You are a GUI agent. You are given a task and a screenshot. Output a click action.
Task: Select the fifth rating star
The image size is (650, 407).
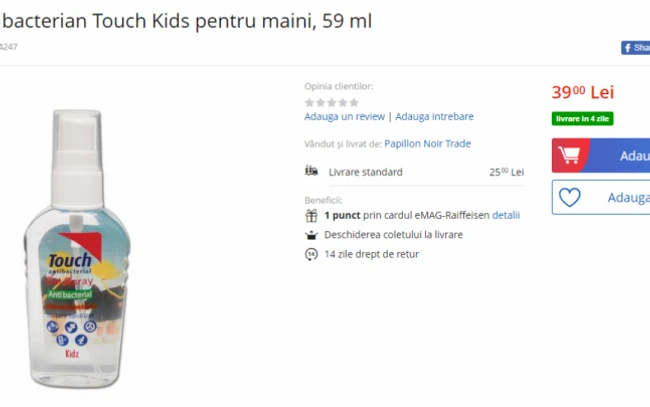(354, 102)
